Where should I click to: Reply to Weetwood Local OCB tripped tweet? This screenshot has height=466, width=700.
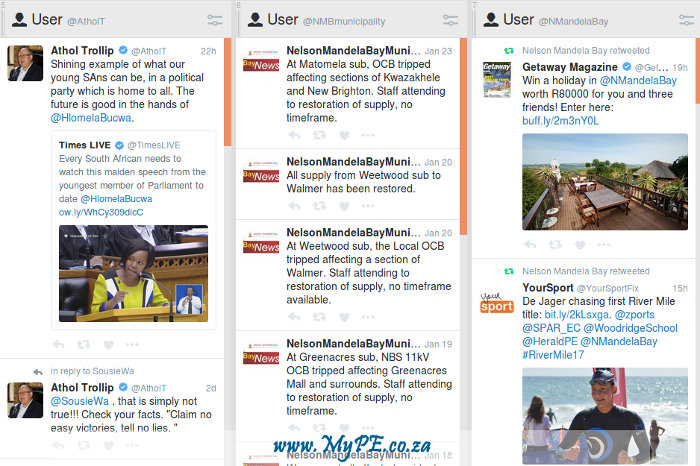[294, 317]
